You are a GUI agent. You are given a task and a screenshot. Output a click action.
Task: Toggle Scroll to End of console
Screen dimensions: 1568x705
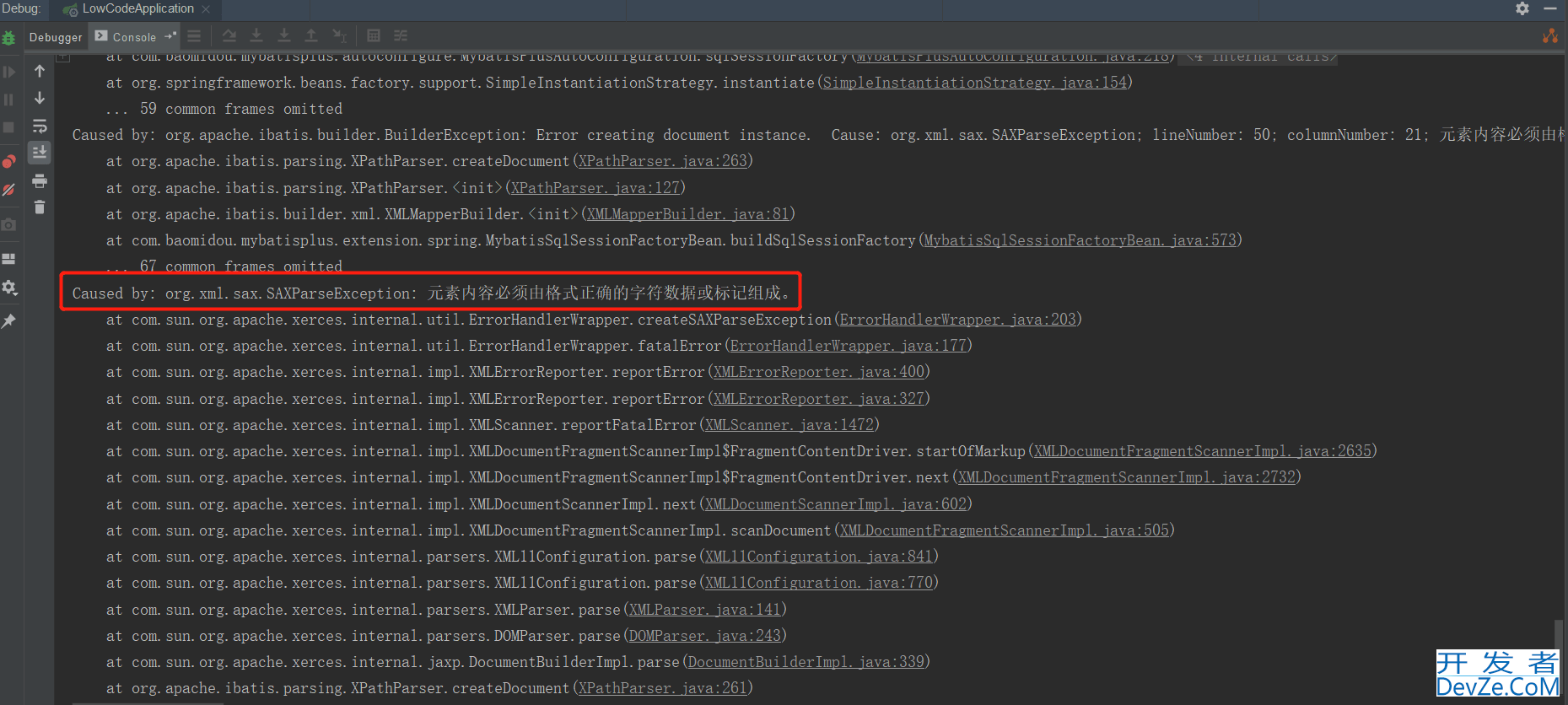(40, 153)
